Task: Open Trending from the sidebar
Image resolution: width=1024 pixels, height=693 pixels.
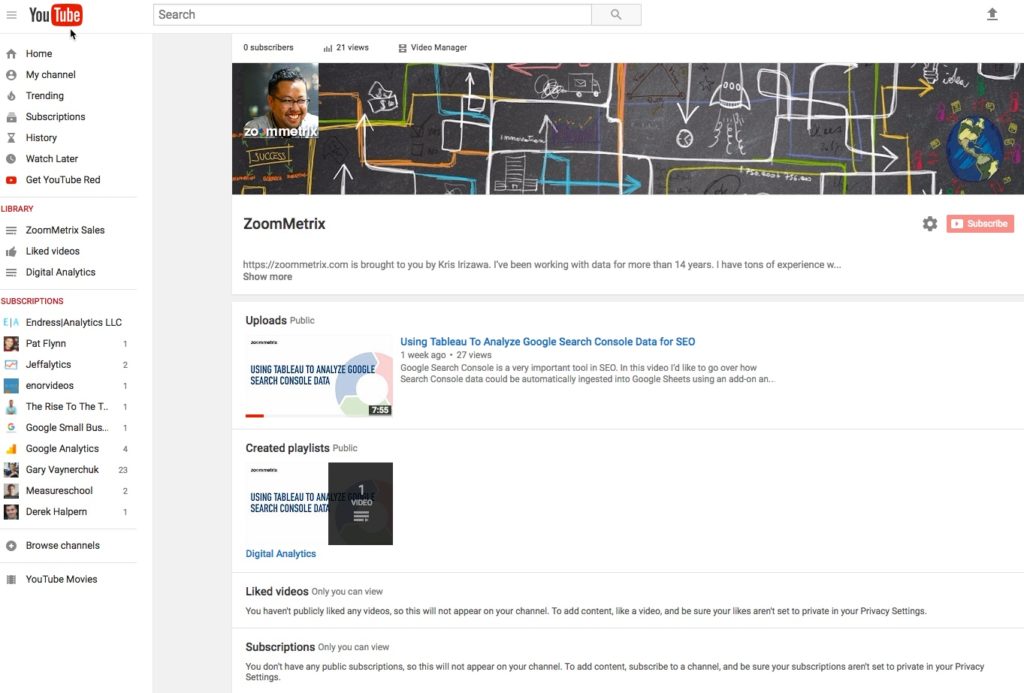Action: (45, 95)
